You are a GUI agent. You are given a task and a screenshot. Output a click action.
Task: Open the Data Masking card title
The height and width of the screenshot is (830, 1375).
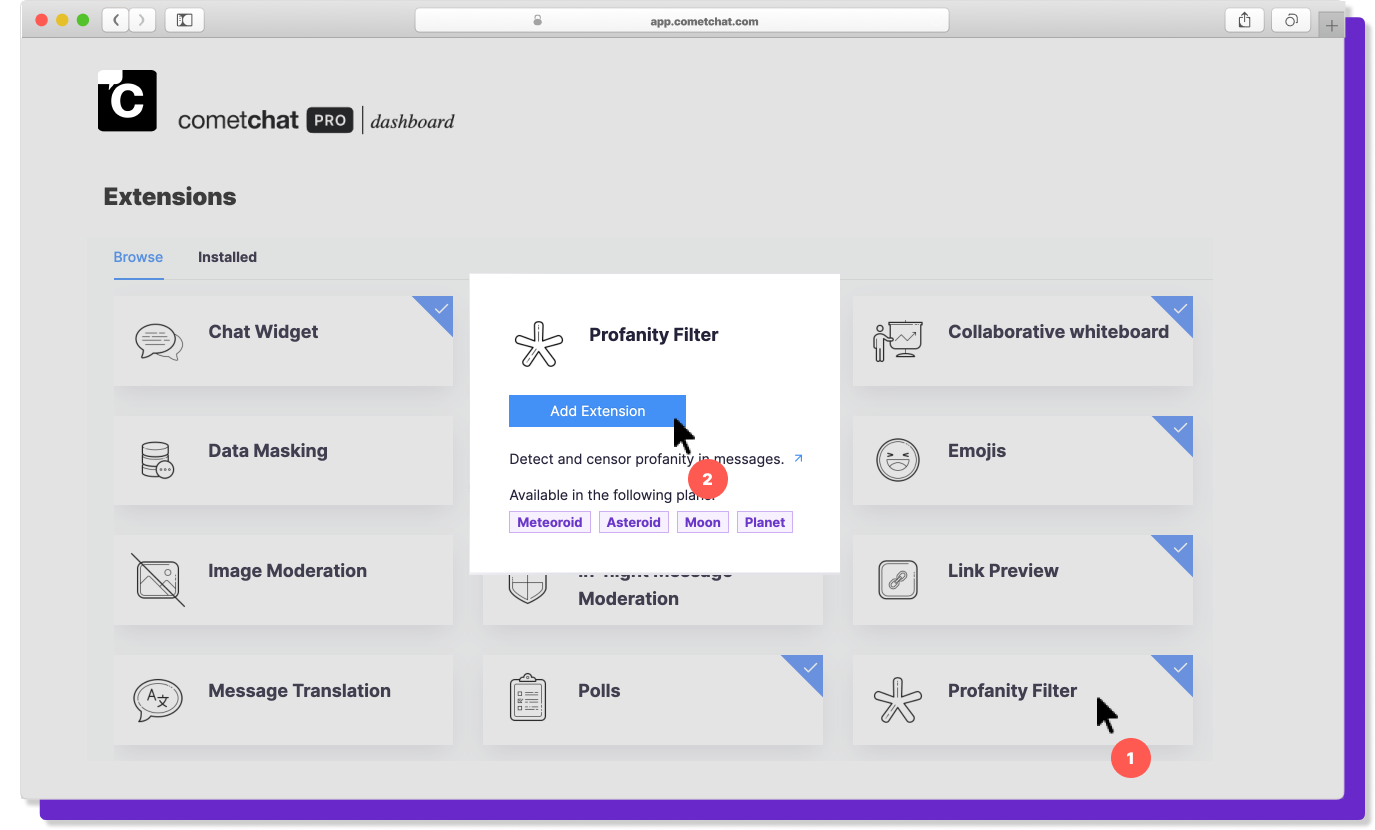pos(268,451)
